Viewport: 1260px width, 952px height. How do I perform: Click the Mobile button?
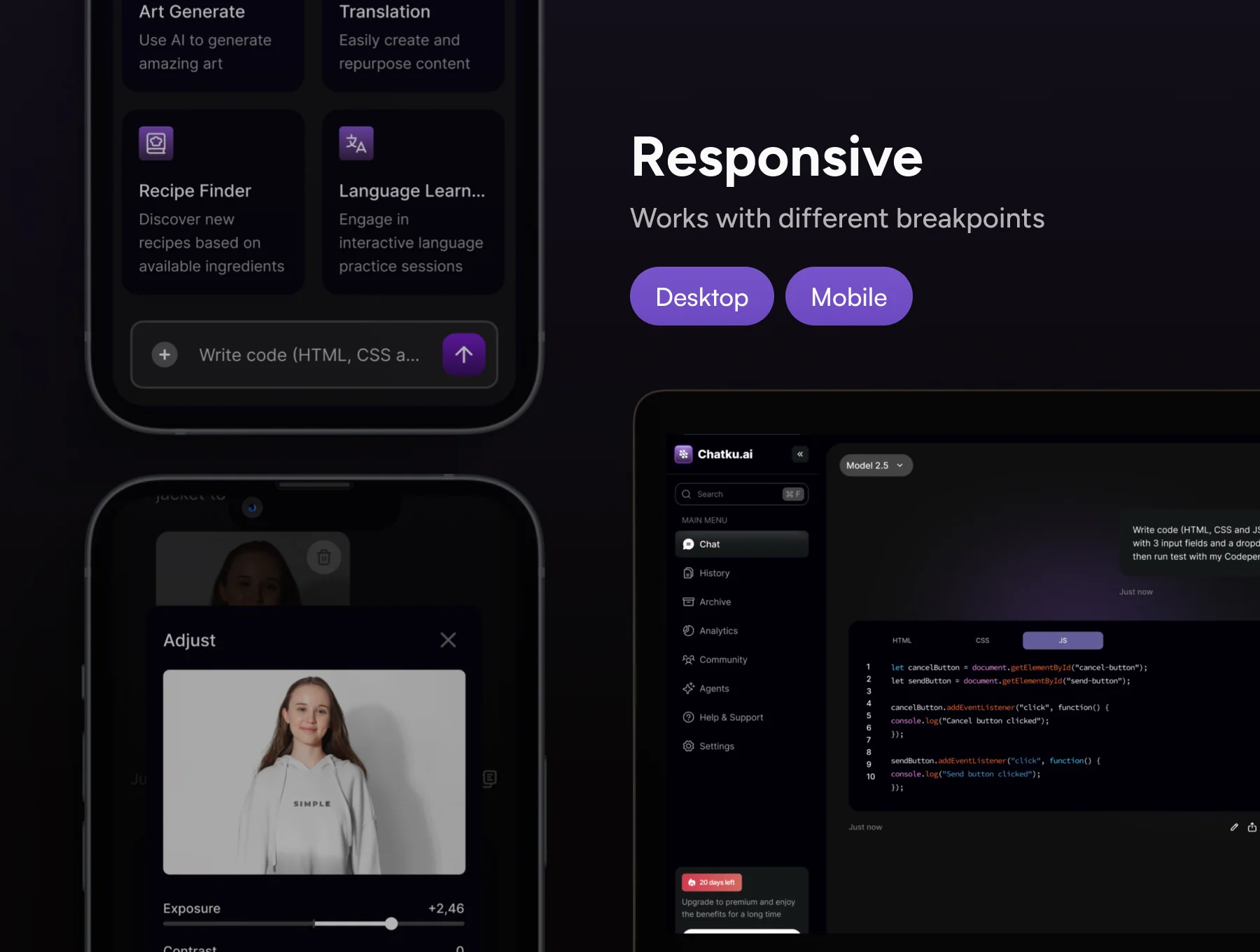click(x=849, y=296)
